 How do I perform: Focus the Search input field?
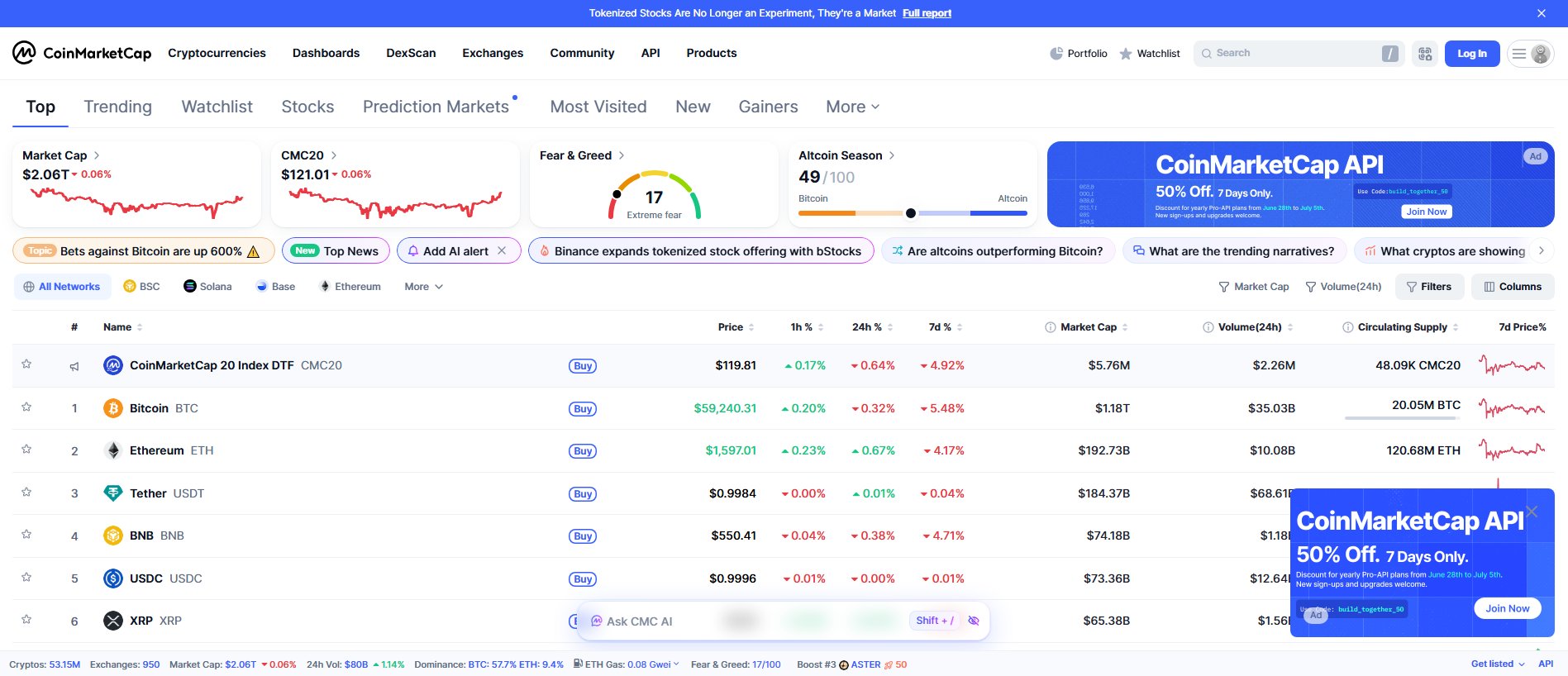click(1299, 54)
